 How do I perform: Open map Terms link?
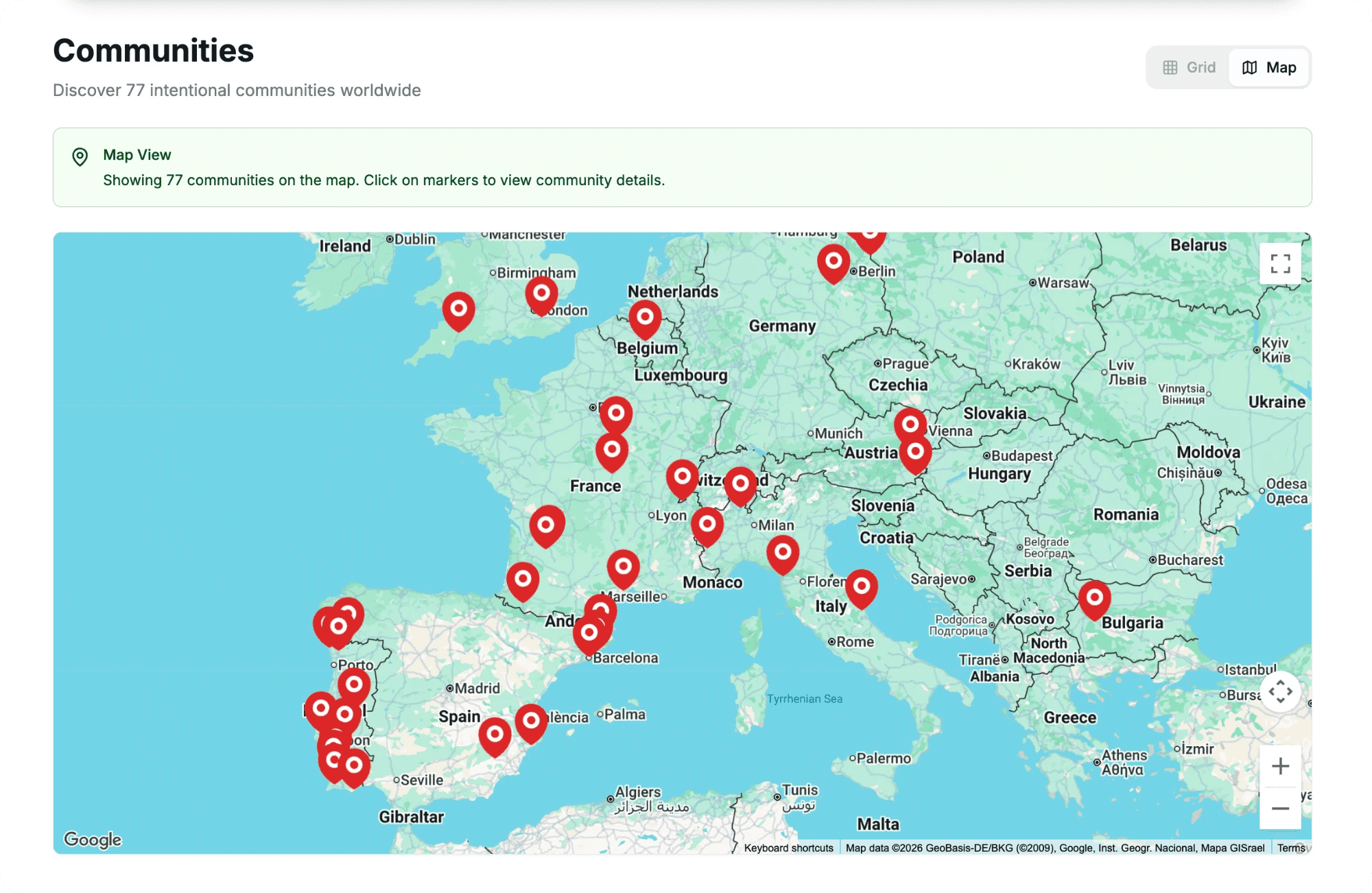click(x=1291, y=848)
